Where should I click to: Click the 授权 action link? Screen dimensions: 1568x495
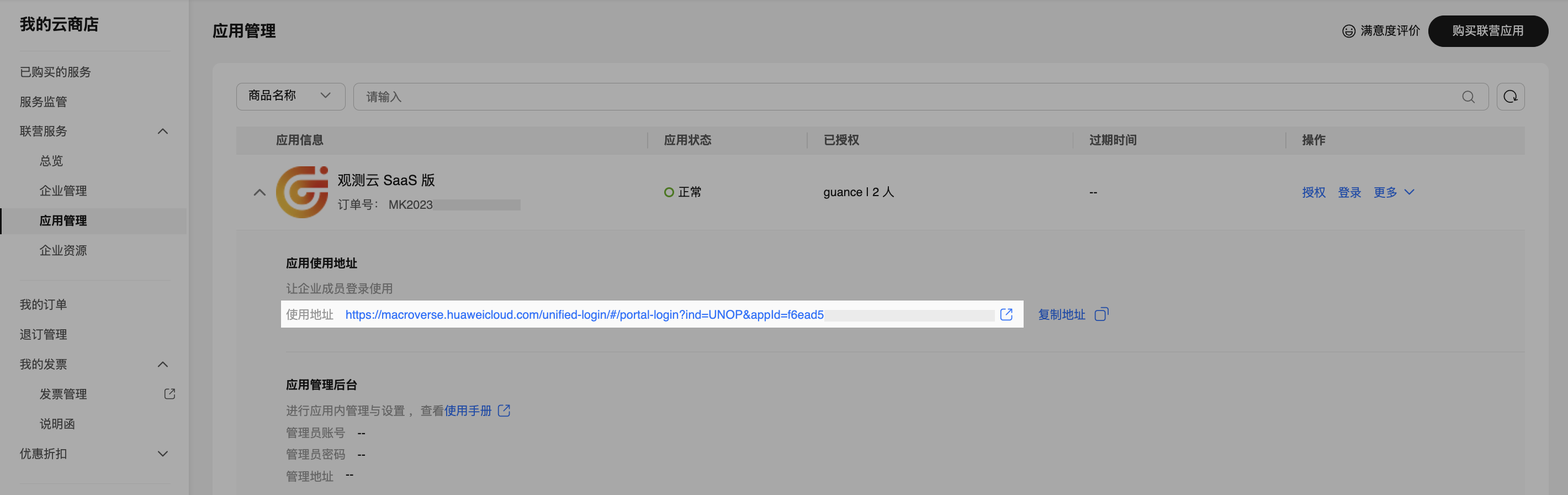(x=1313, y=192)
